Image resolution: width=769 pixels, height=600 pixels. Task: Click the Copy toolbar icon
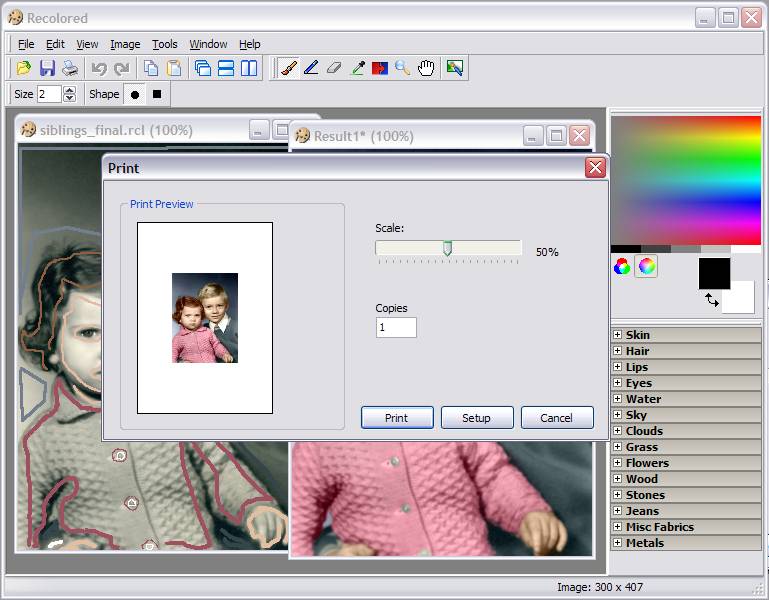pos(151,68)
